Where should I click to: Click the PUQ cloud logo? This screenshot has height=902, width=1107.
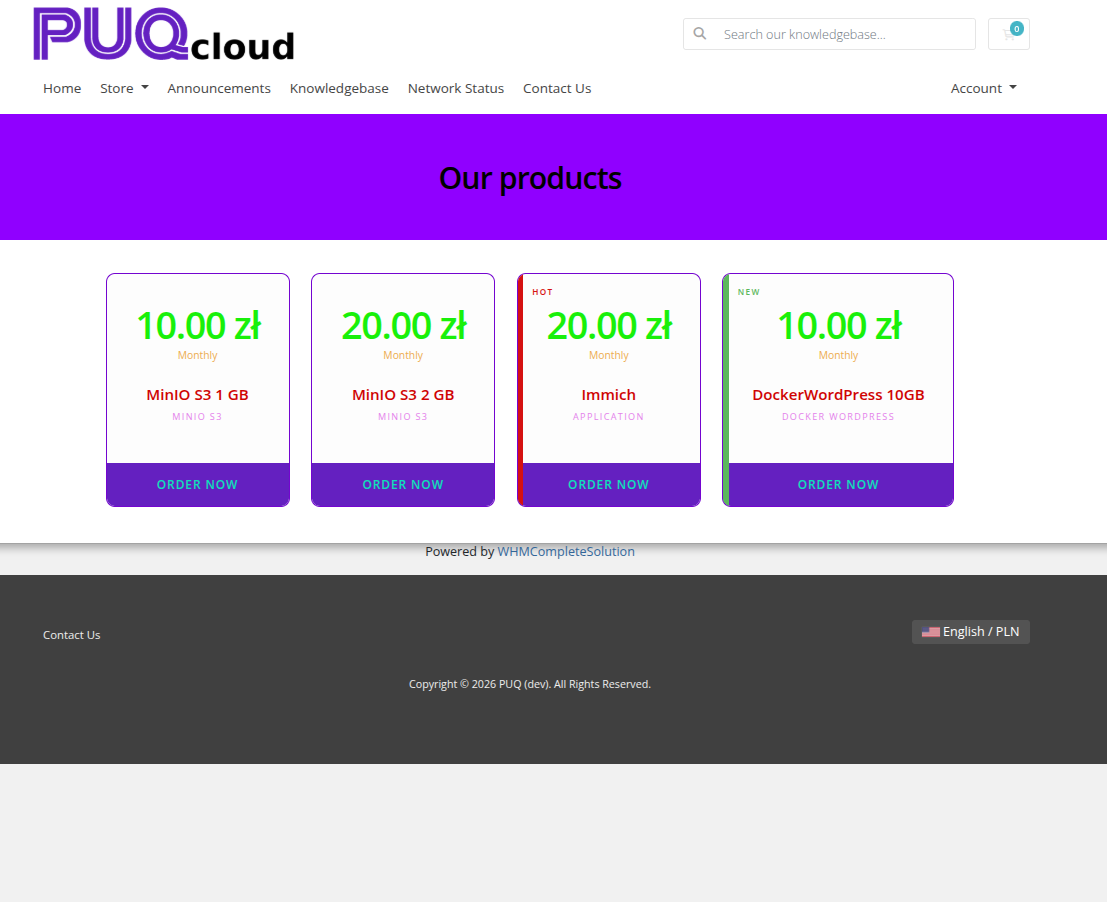[164, 35]
